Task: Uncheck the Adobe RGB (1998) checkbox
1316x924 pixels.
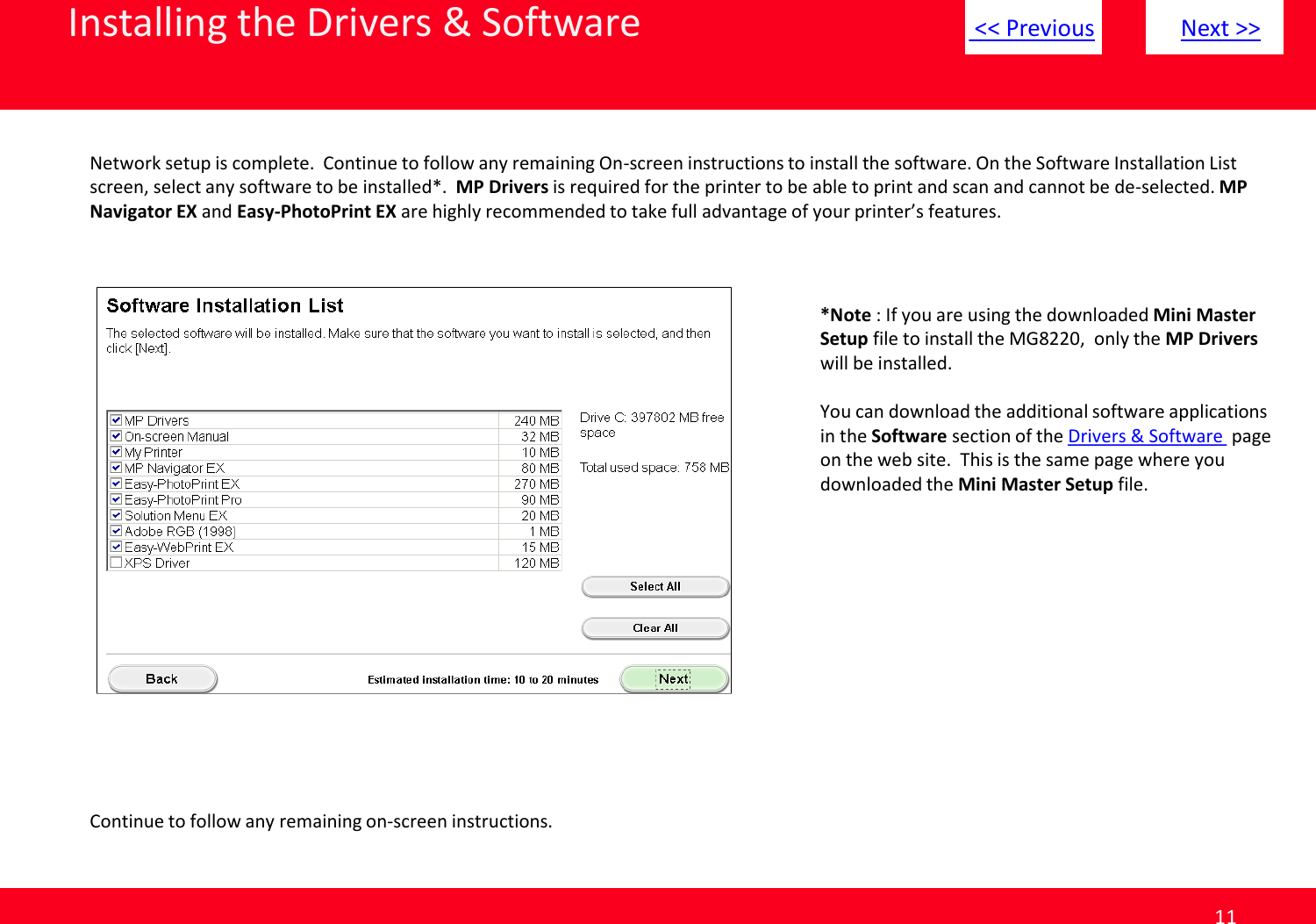Action: click(x=116, y=531)
